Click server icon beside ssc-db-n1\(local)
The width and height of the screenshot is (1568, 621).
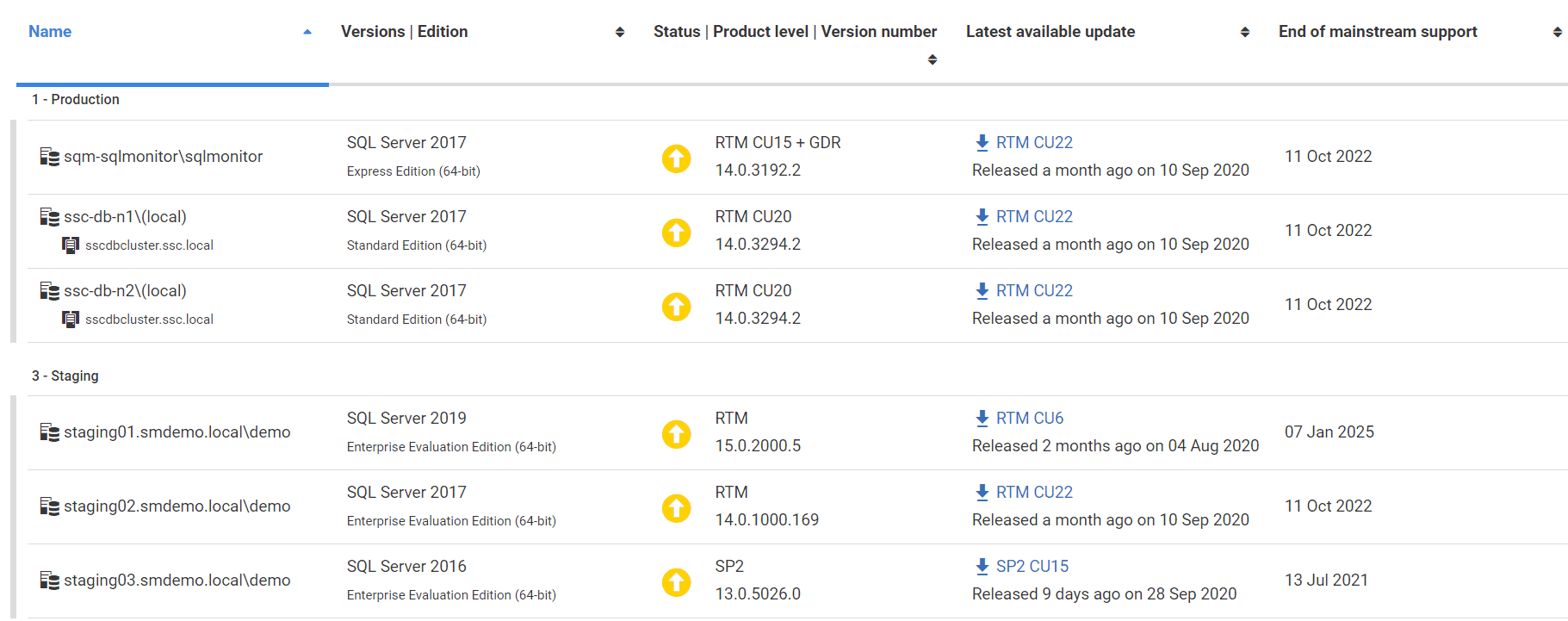pyautogui.click(x=50, y=217)
